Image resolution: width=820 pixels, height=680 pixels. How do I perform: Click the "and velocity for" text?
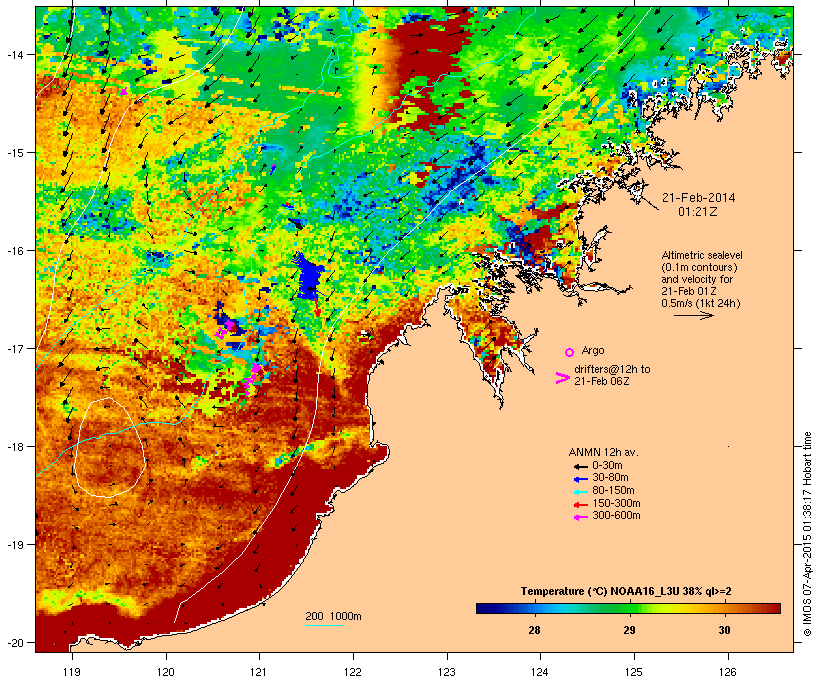point(697,279)
